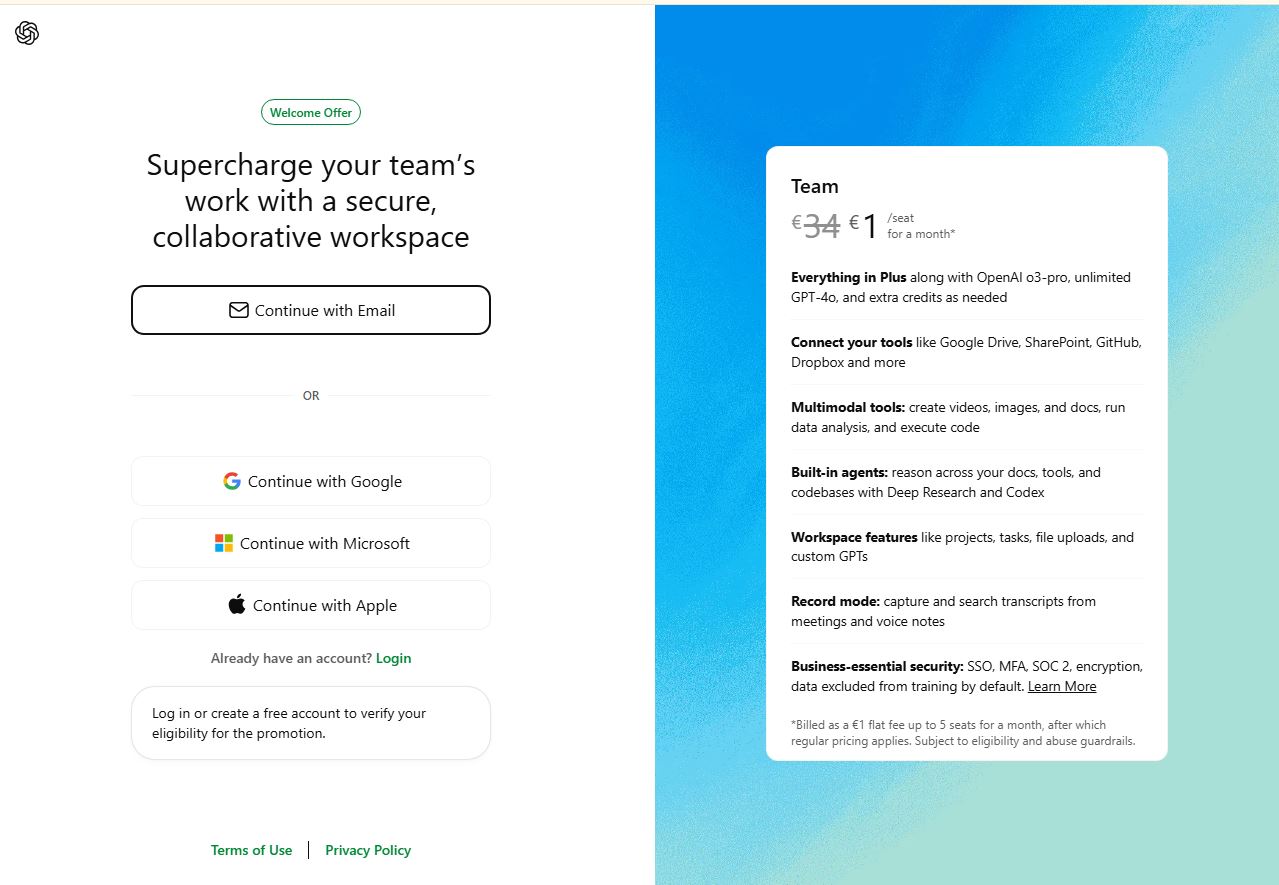Click the 'Supercharge your team's work' headline

[x=311, y=200]
